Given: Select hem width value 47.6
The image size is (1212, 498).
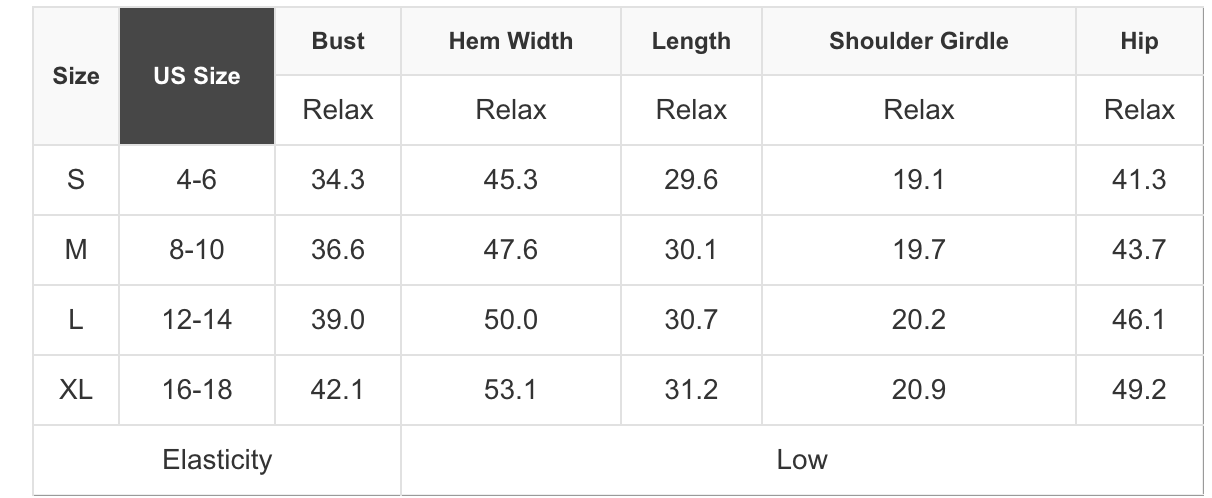Looking at the screenshot, I should click(x=511, y=249).
